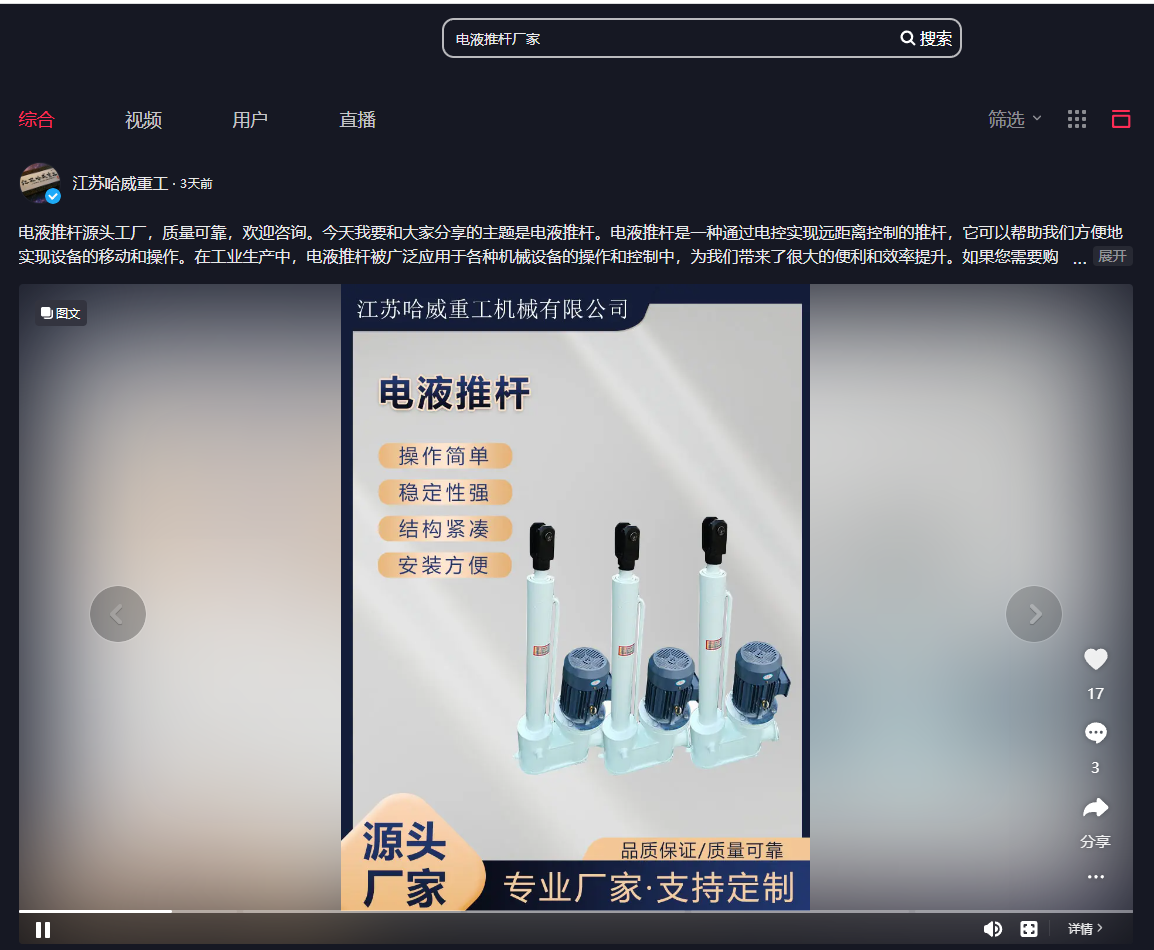Pause the playing video
Screen dimensions: 1154x950
43,930
